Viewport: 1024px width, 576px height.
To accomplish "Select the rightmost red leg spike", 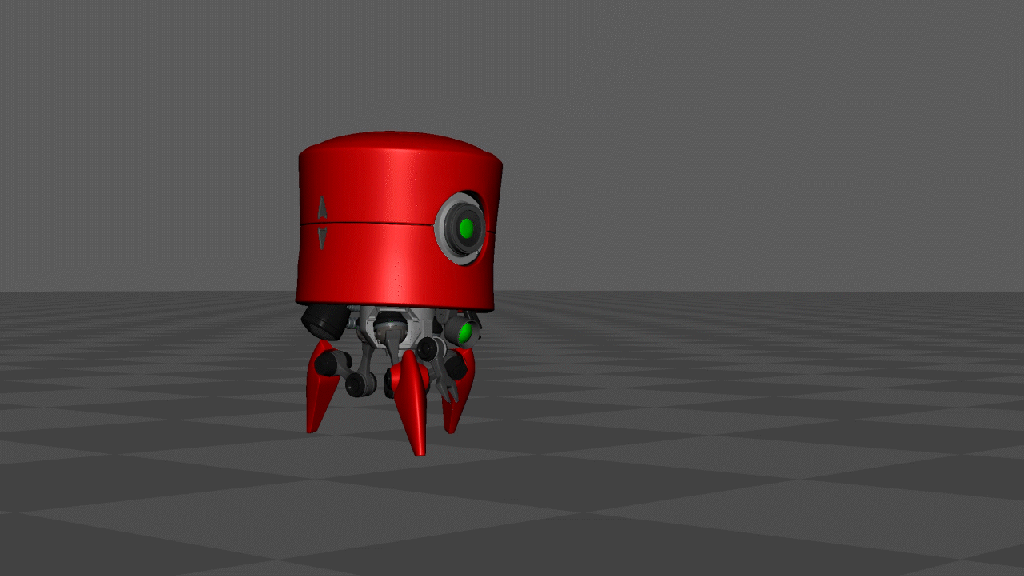I will (458, 395).
